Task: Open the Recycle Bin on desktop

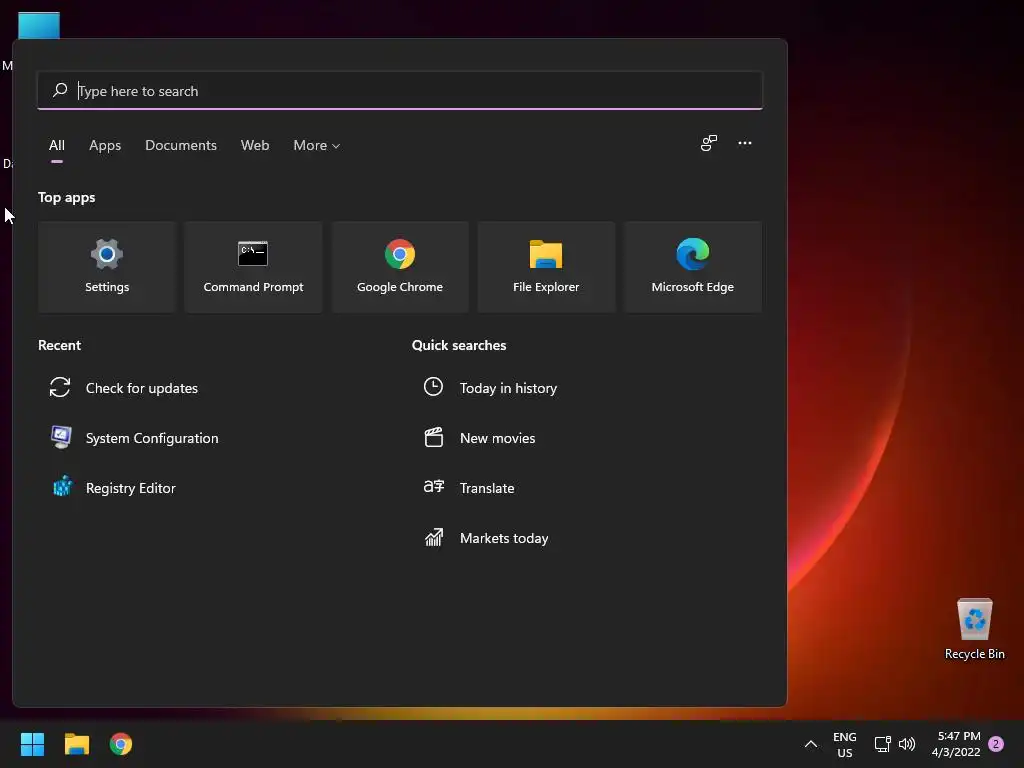Action: [x=974, y=628]
